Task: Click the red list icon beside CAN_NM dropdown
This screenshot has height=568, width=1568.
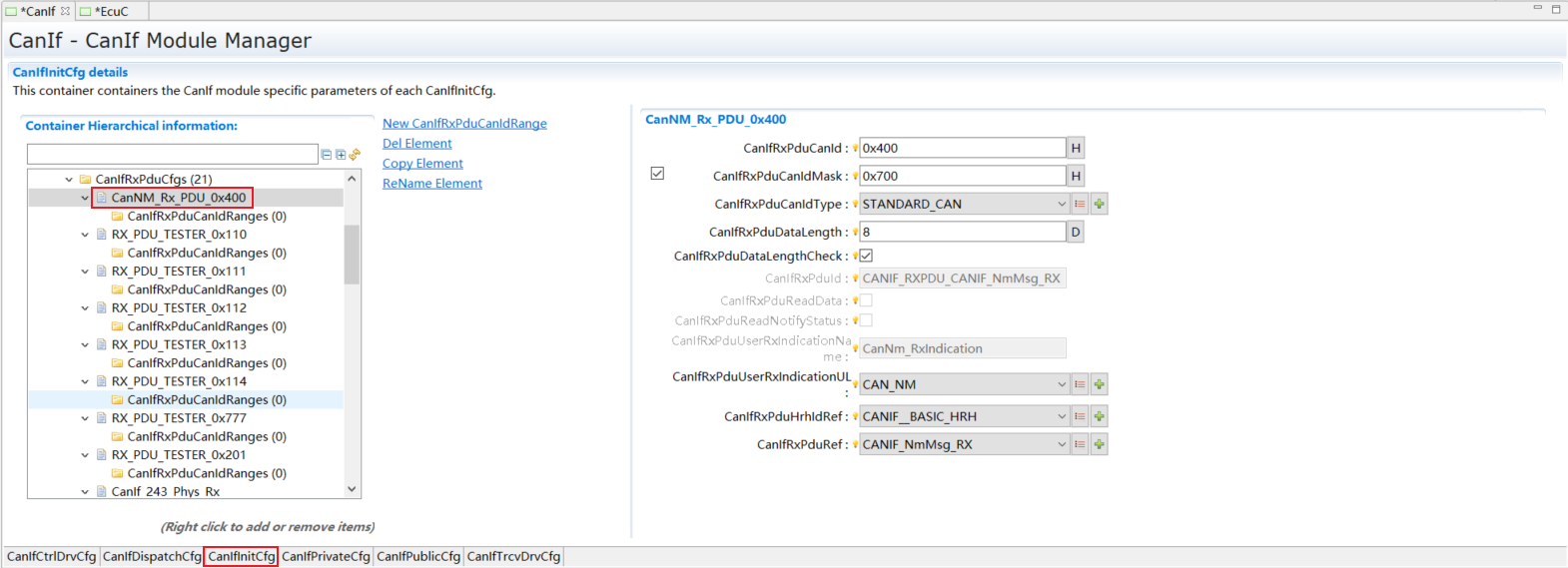Action: tap(1080, 384)
